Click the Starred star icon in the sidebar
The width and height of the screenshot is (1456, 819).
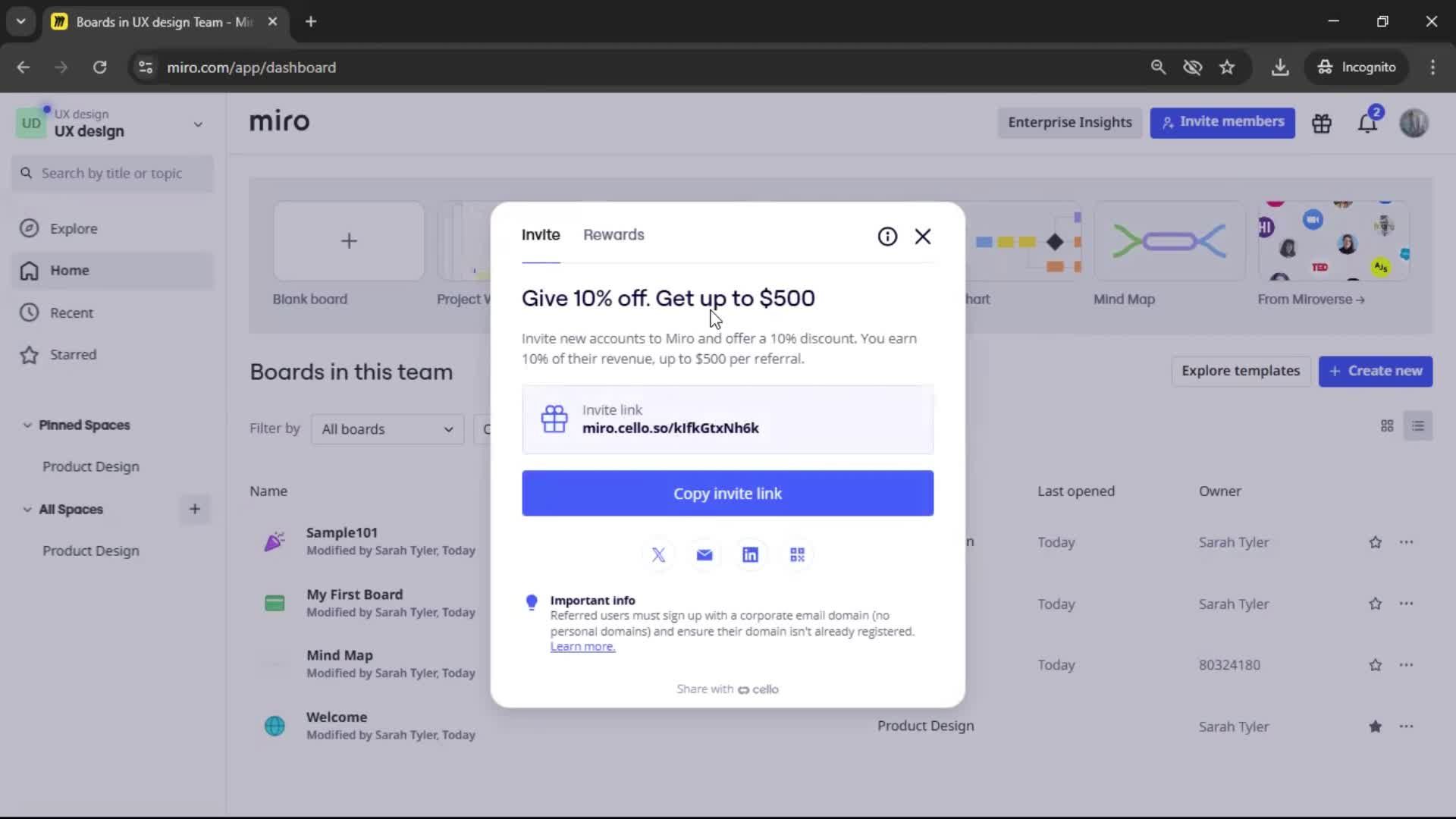click(29, 354)
